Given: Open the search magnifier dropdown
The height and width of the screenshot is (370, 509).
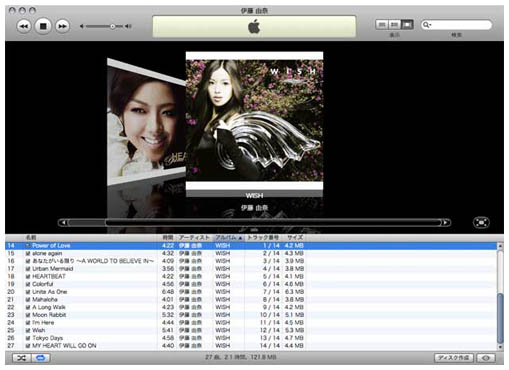Looking at the screenshot, I should [x=427, y=25].
